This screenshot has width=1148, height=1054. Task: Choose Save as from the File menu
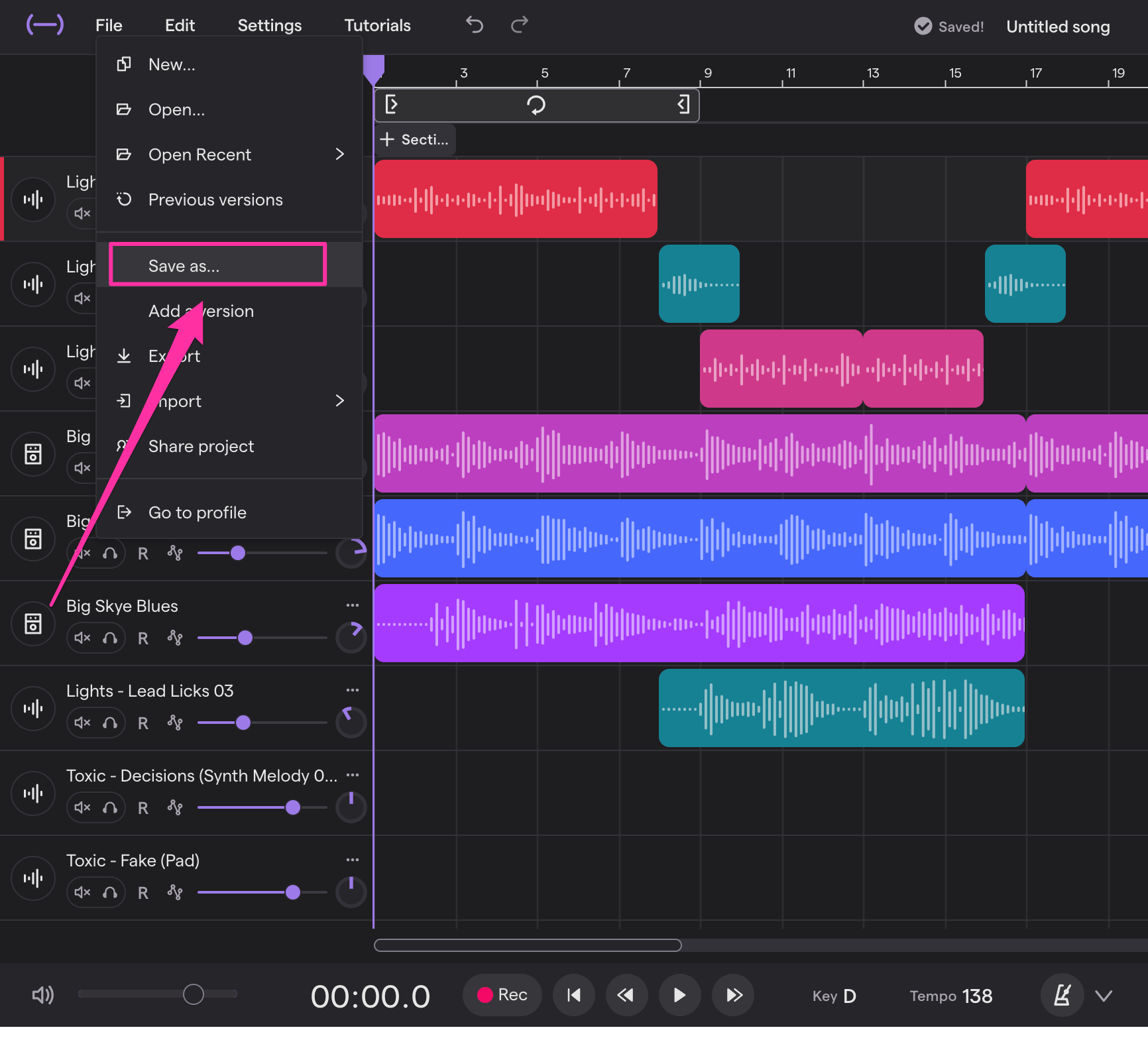[x=217, y=264]
